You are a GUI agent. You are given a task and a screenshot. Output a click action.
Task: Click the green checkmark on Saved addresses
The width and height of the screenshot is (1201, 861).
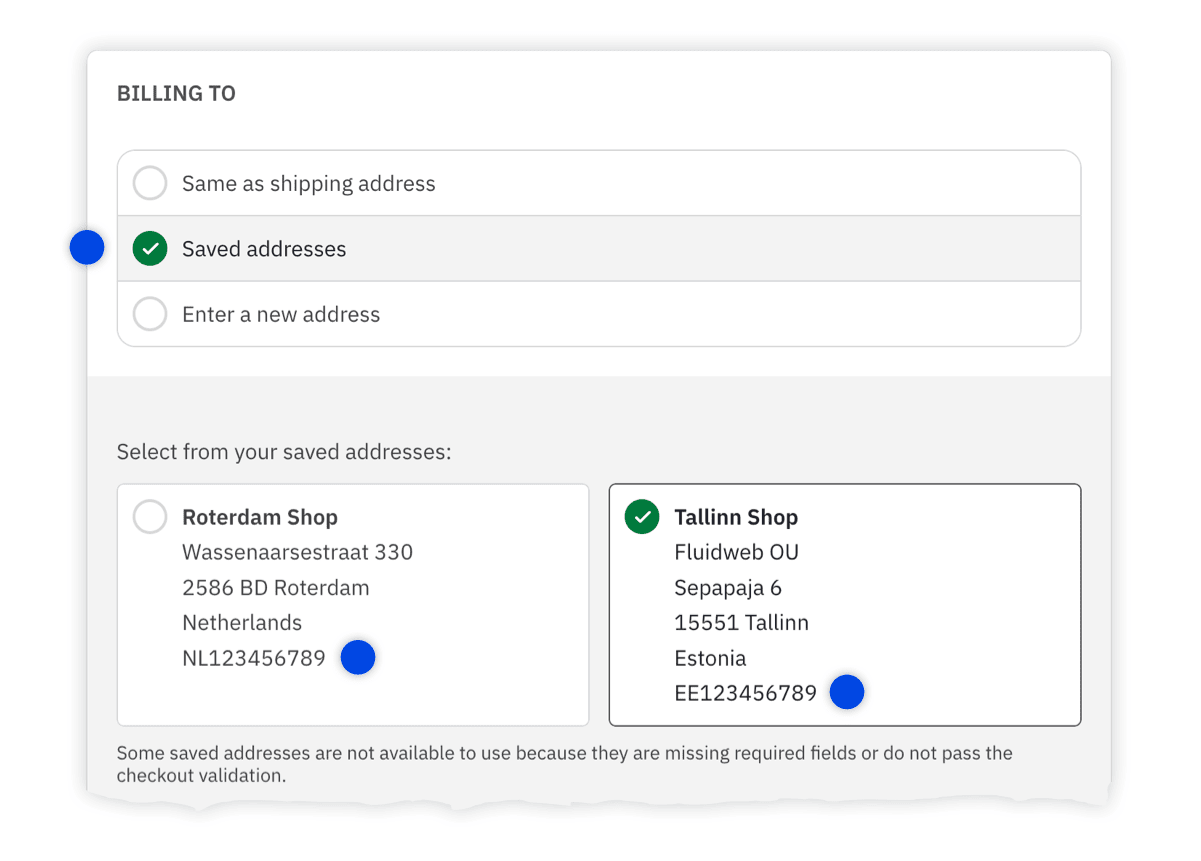tap(149, 248)
